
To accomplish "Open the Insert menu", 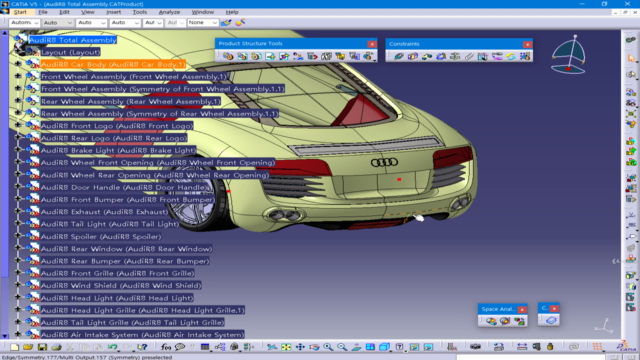I will tap(113, 12).
